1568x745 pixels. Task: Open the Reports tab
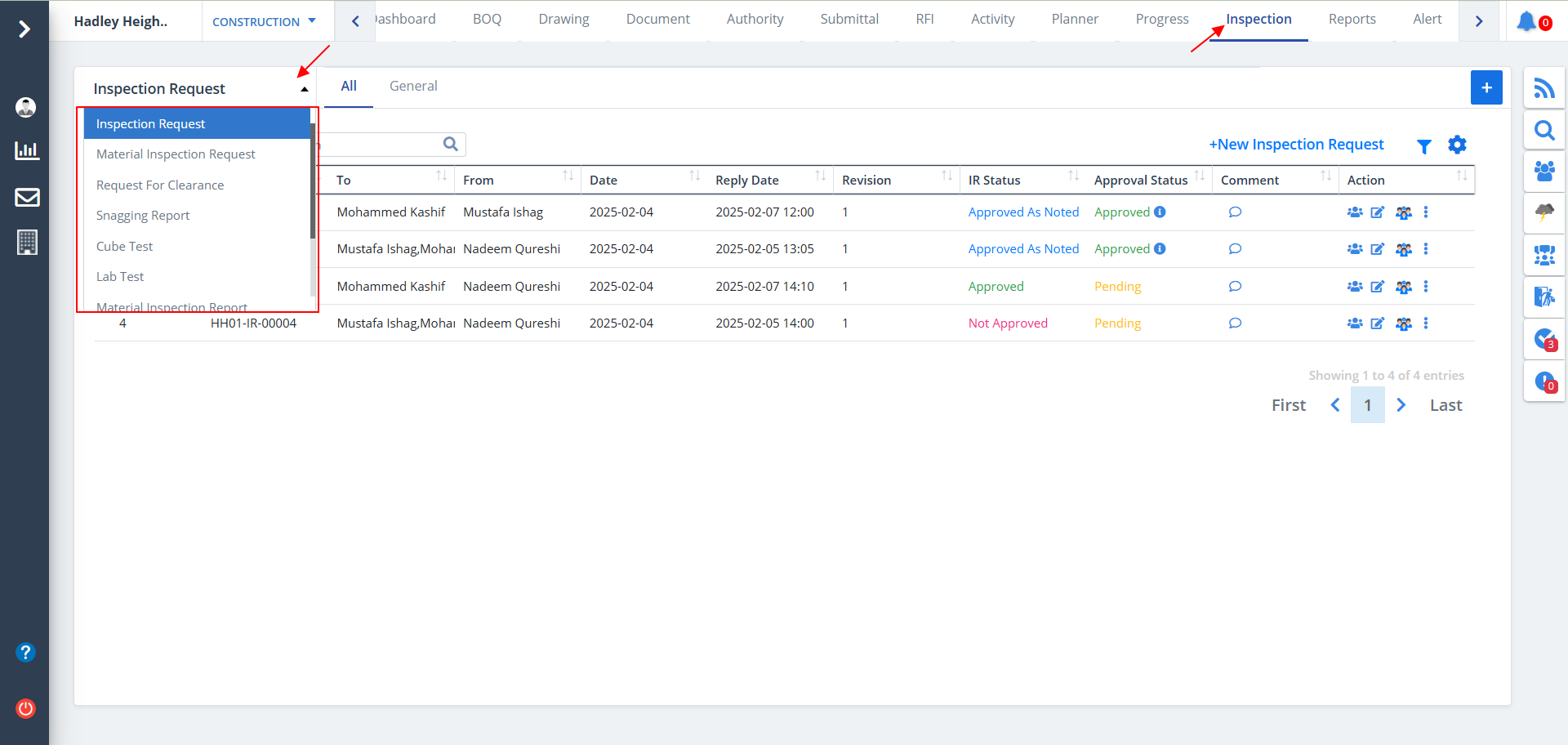tap(1352, 20)
